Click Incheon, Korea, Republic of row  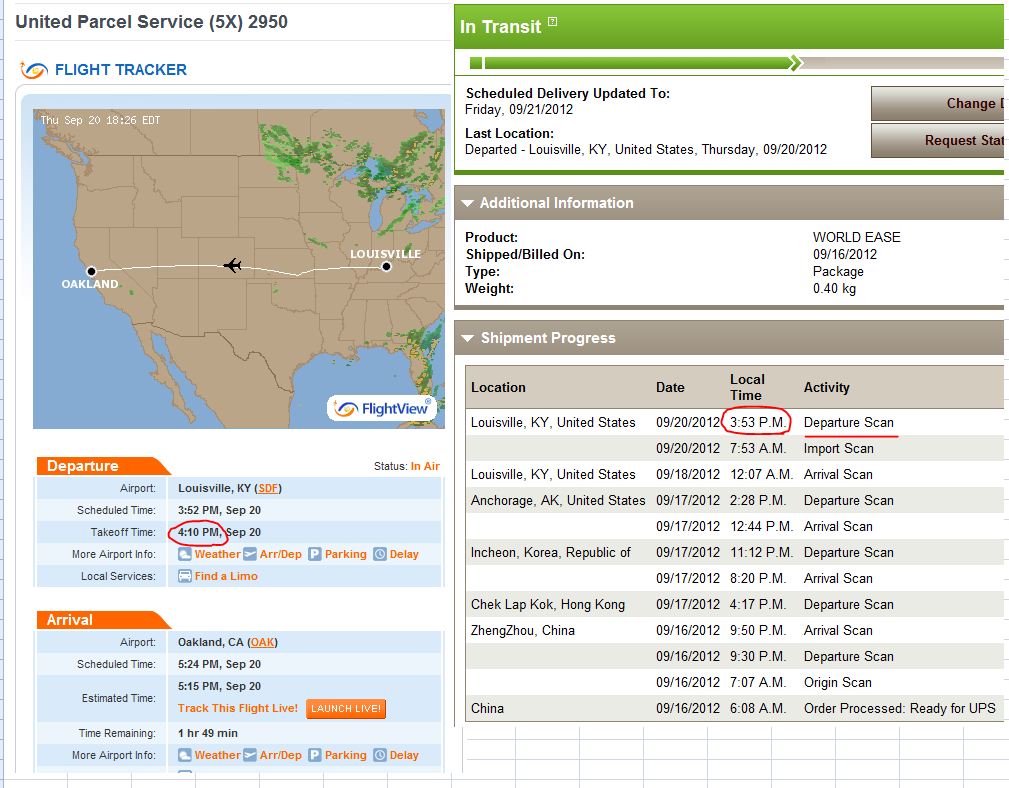pyautogui.click(x=734, y=553)
